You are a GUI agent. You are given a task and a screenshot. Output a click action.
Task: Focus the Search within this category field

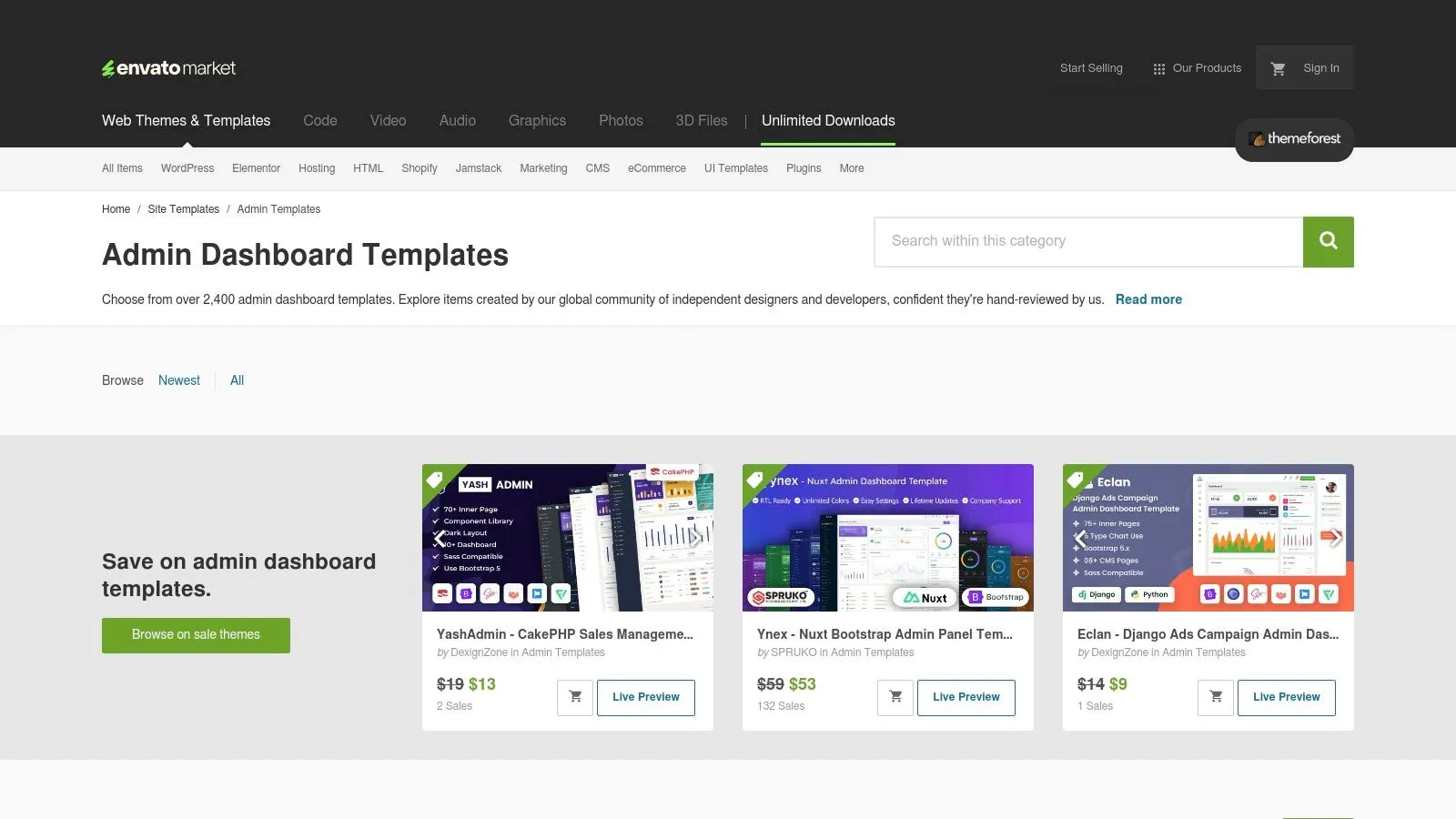pyautogui.click(x=1088, y=241)
